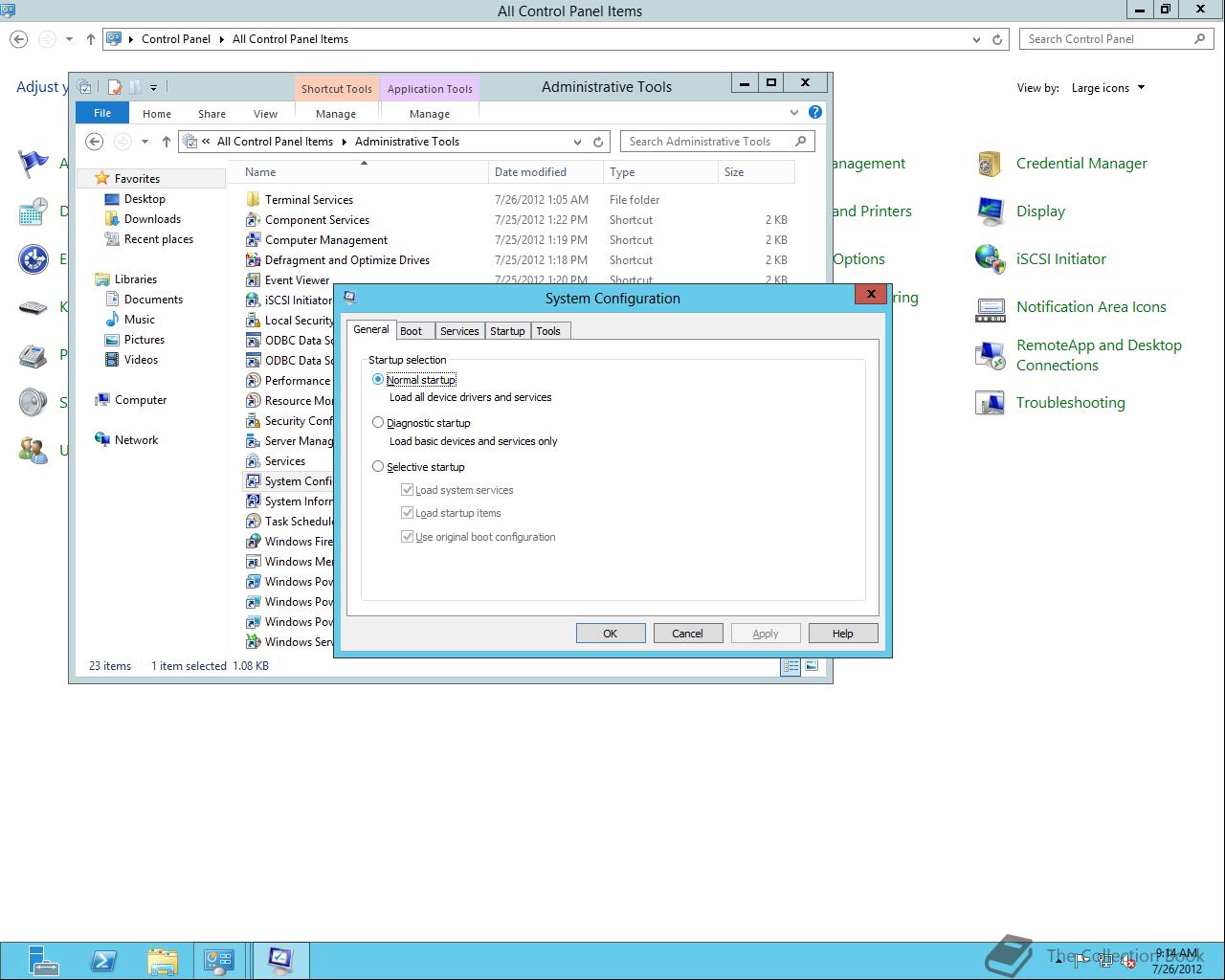Open RemoteApp and Desktop Connections icon

point(990,355)
